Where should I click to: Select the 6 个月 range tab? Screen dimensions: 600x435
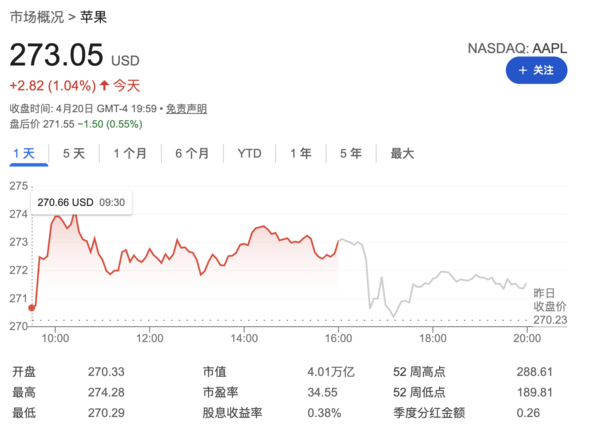[192, 154]
